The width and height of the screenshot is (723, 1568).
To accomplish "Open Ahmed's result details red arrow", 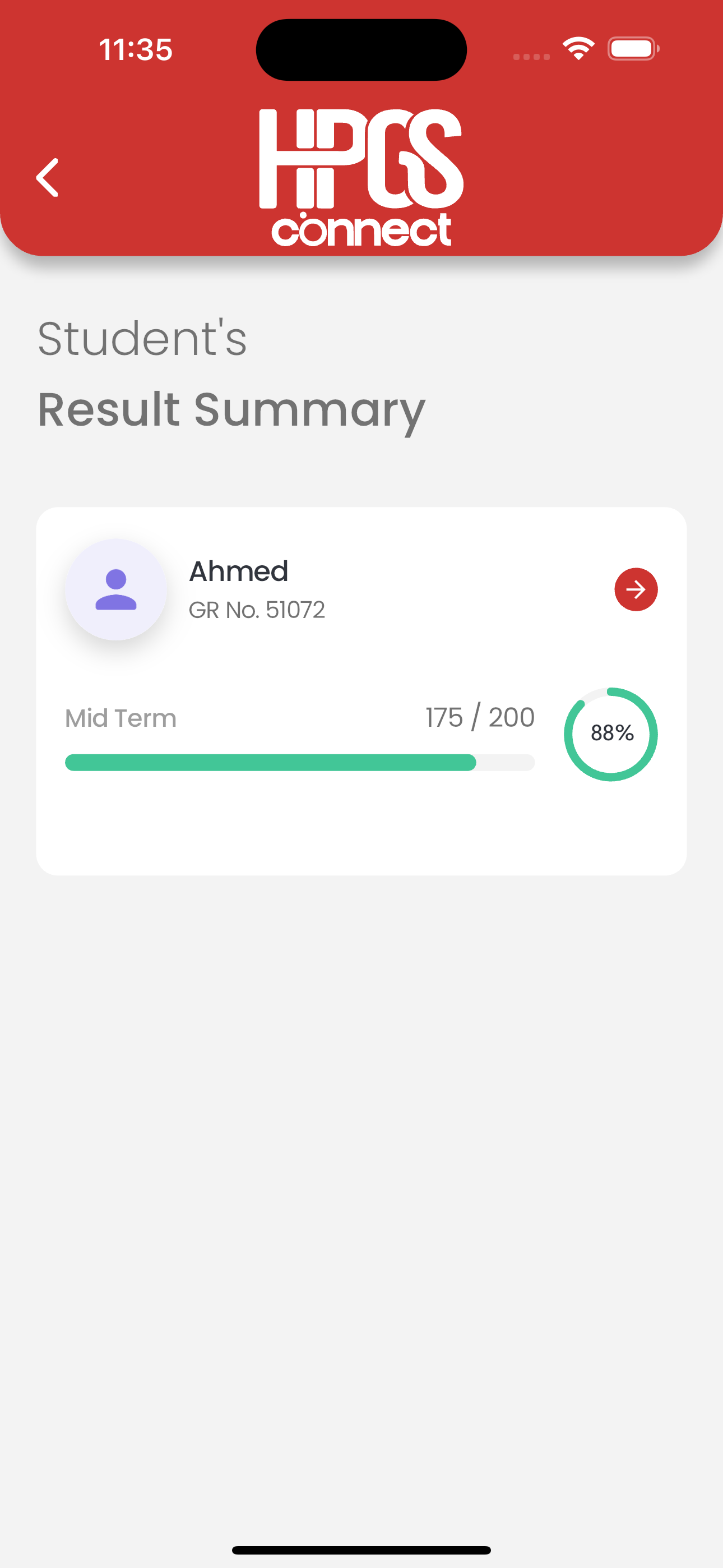I will [636, 589].
